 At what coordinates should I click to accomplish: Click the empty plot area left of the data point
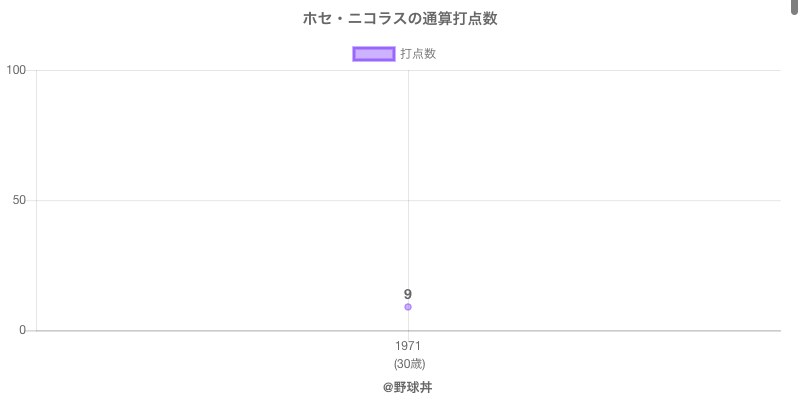[220, 200]
